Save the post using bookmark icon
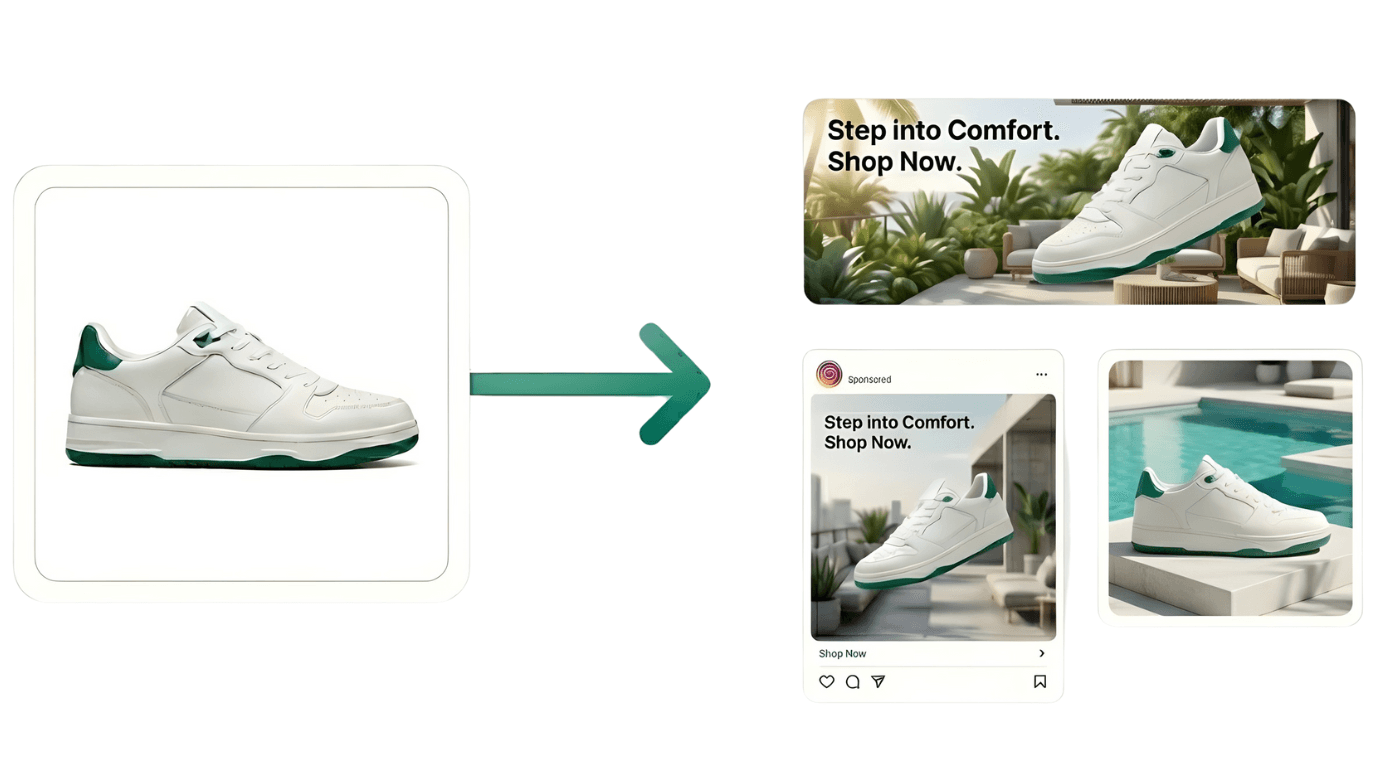This screenshot has width=1376, height=768. pos(1040,682)
